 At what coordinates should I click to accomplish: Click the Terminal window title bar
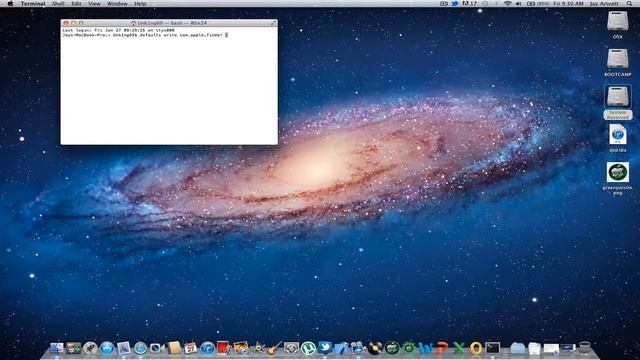(x=169, y=23)
